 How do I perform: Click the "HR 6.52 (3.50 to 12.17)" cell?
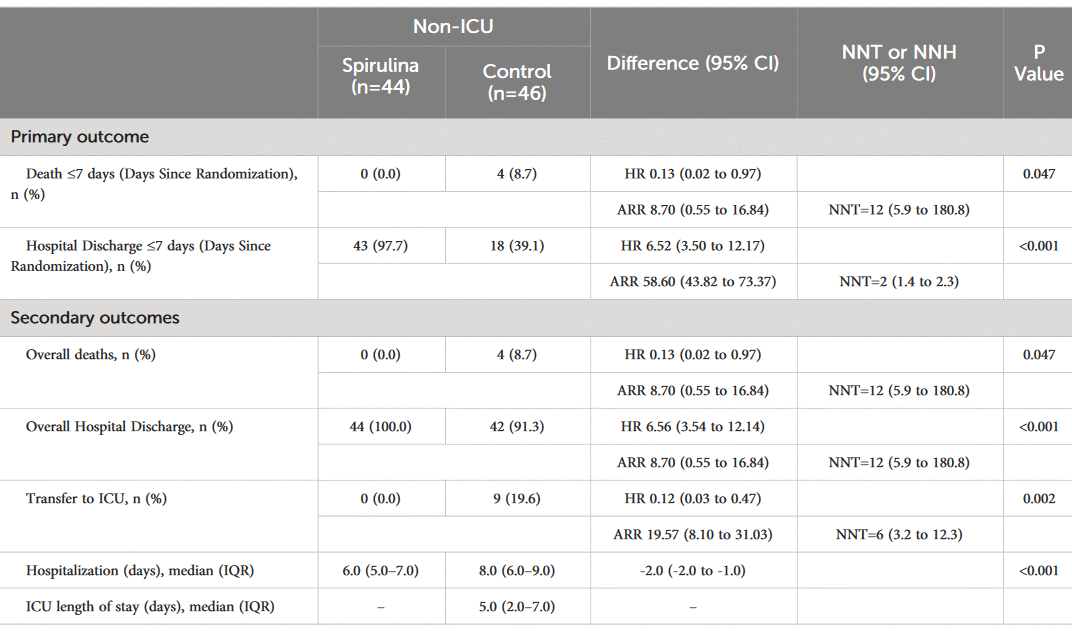pyautogui.click(x=693, y=246)
